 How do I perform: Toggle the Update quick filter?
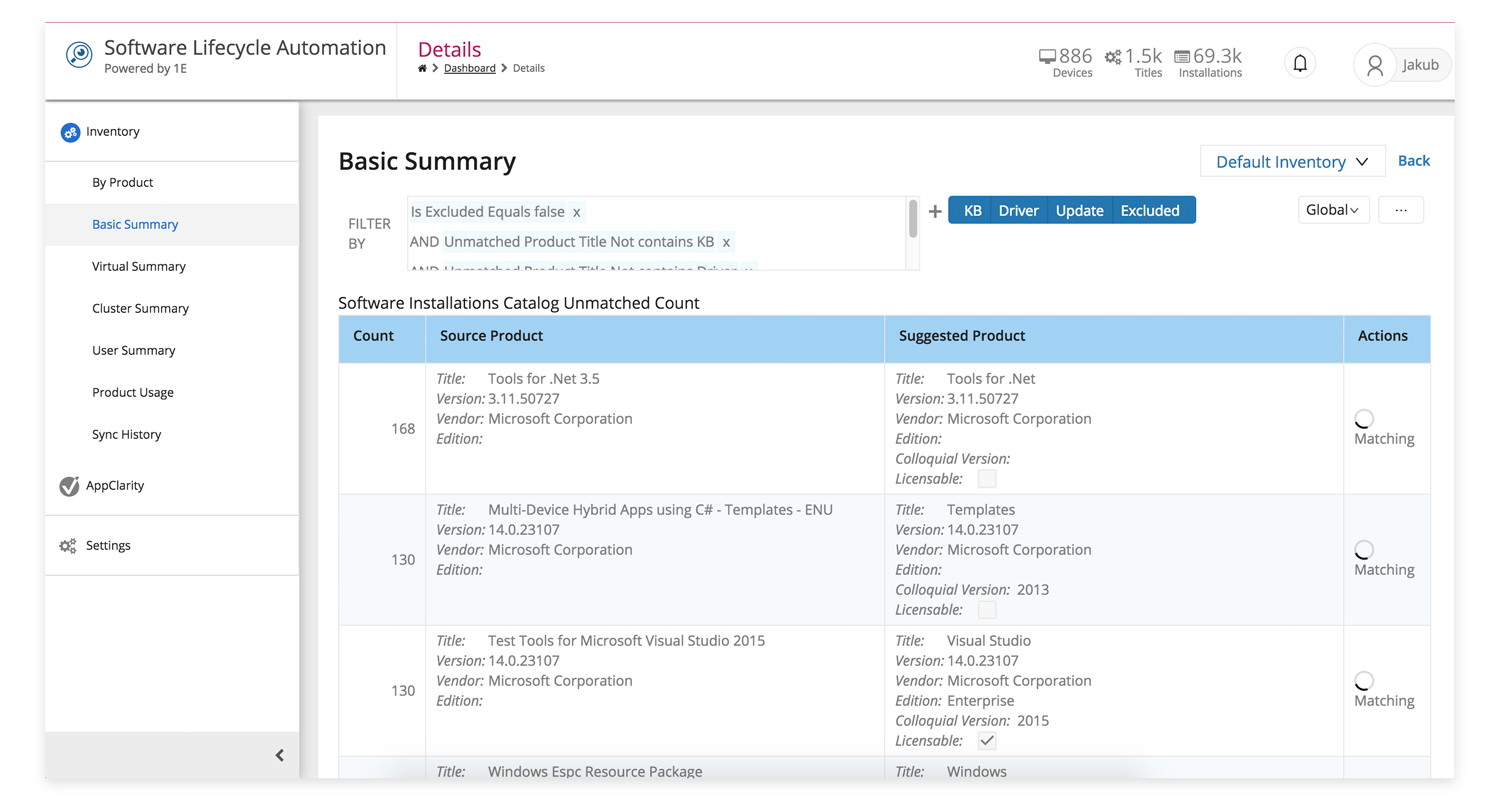1080,211
